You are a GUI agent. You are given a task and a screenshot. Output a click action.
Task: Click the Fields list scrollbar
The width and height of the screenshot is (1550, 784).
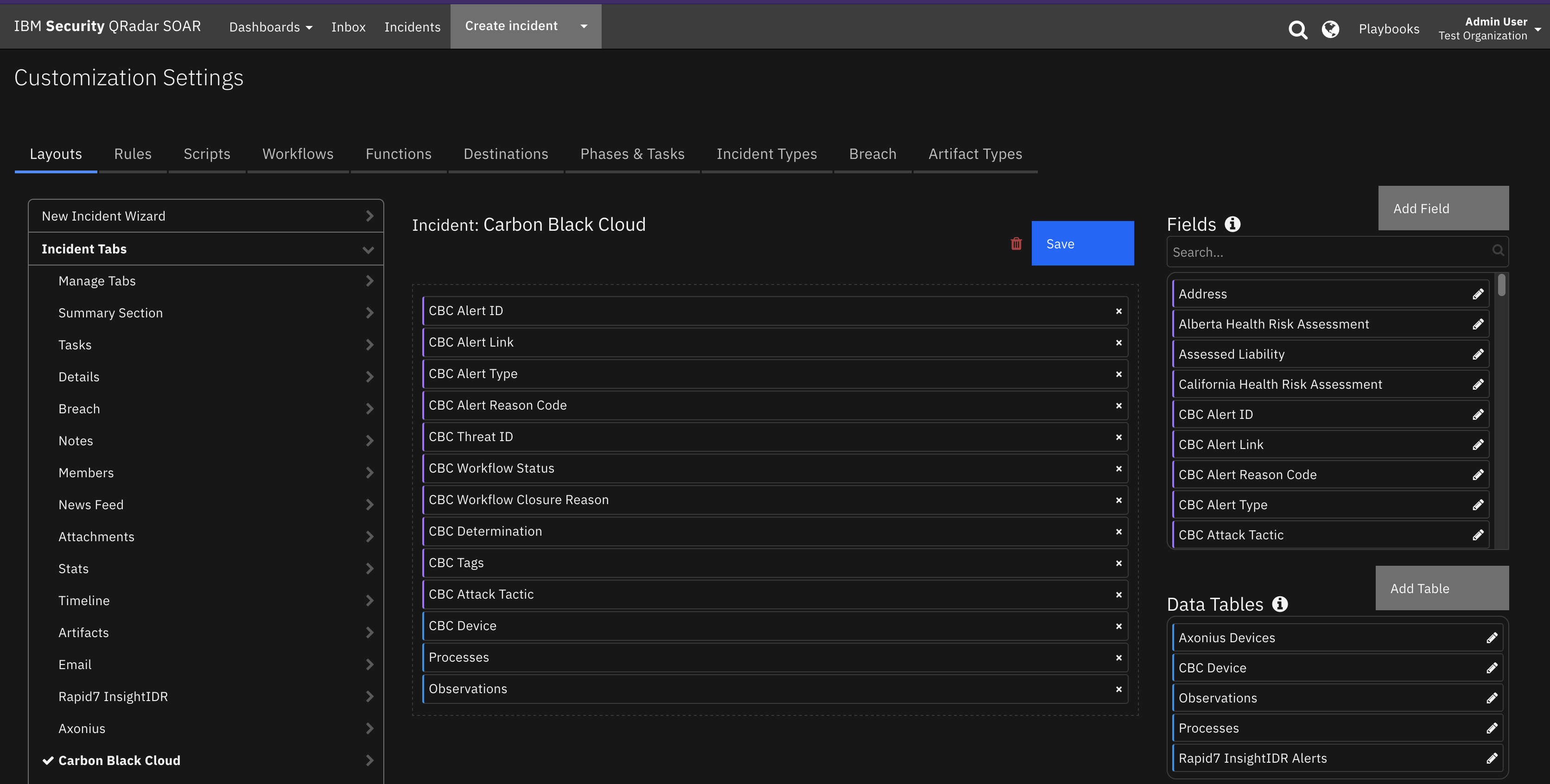(x=1501, y=285)
